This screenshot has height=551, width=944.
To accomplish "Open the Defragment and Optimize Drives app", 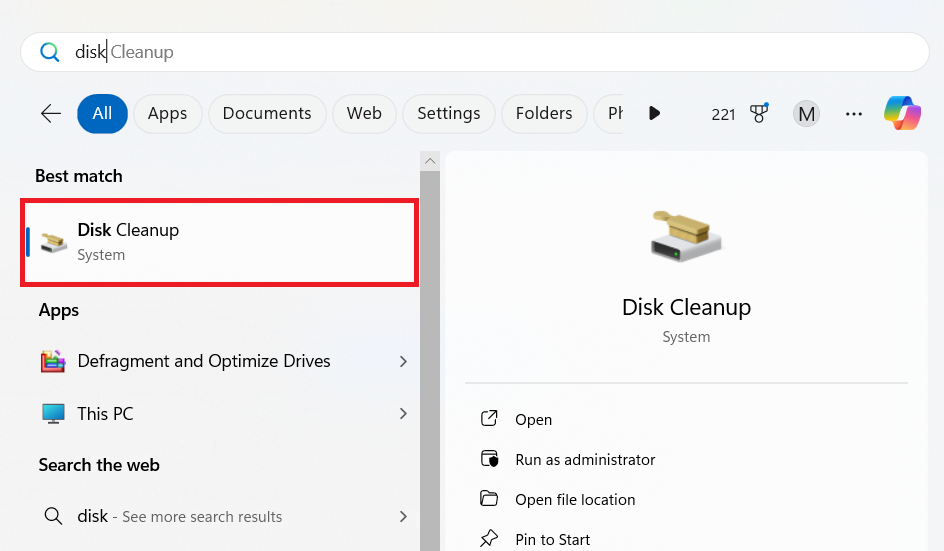I will coord(204,361).
